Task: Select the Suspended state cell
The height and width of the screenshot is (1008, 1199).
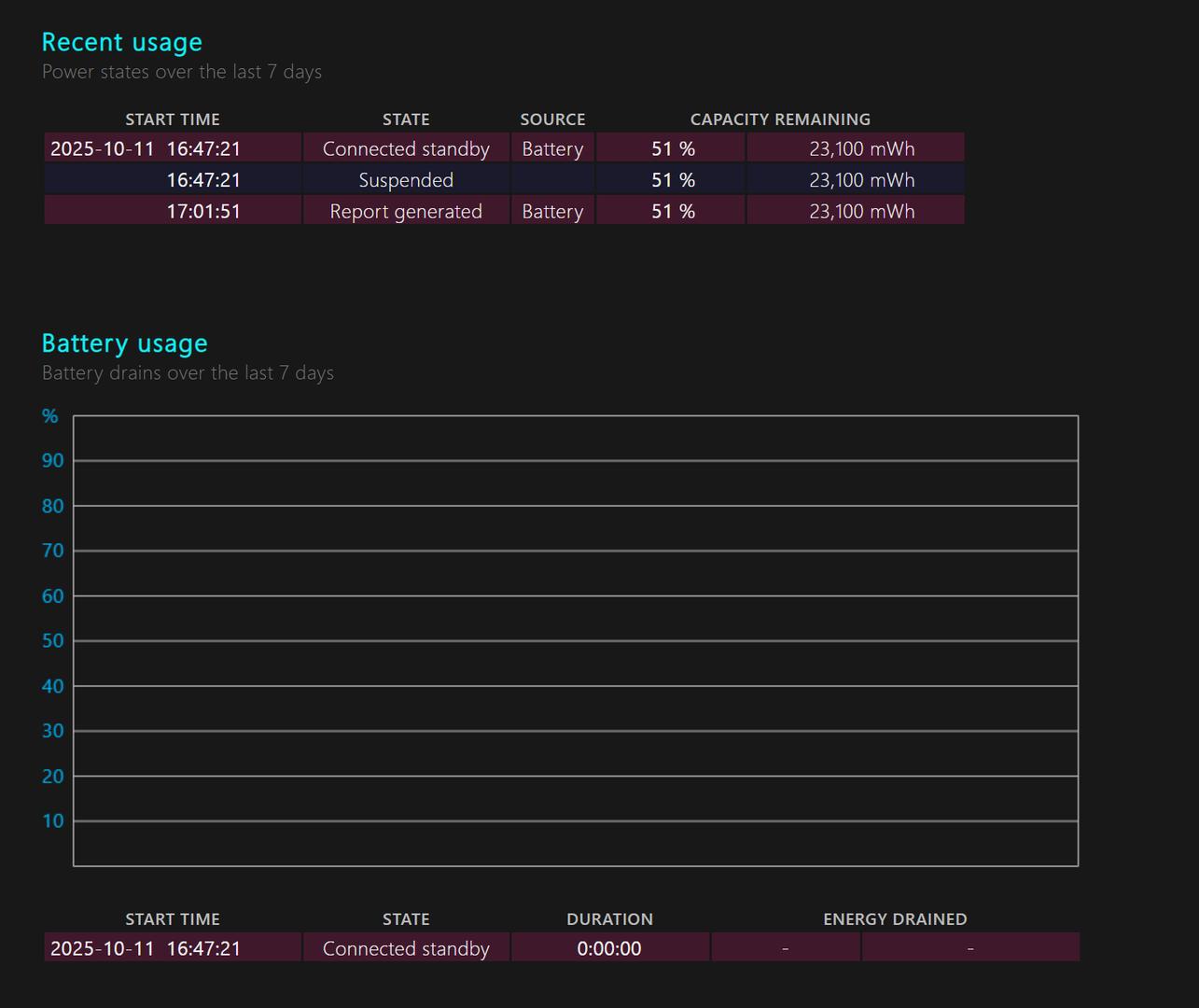Action: tap(406, 180)
